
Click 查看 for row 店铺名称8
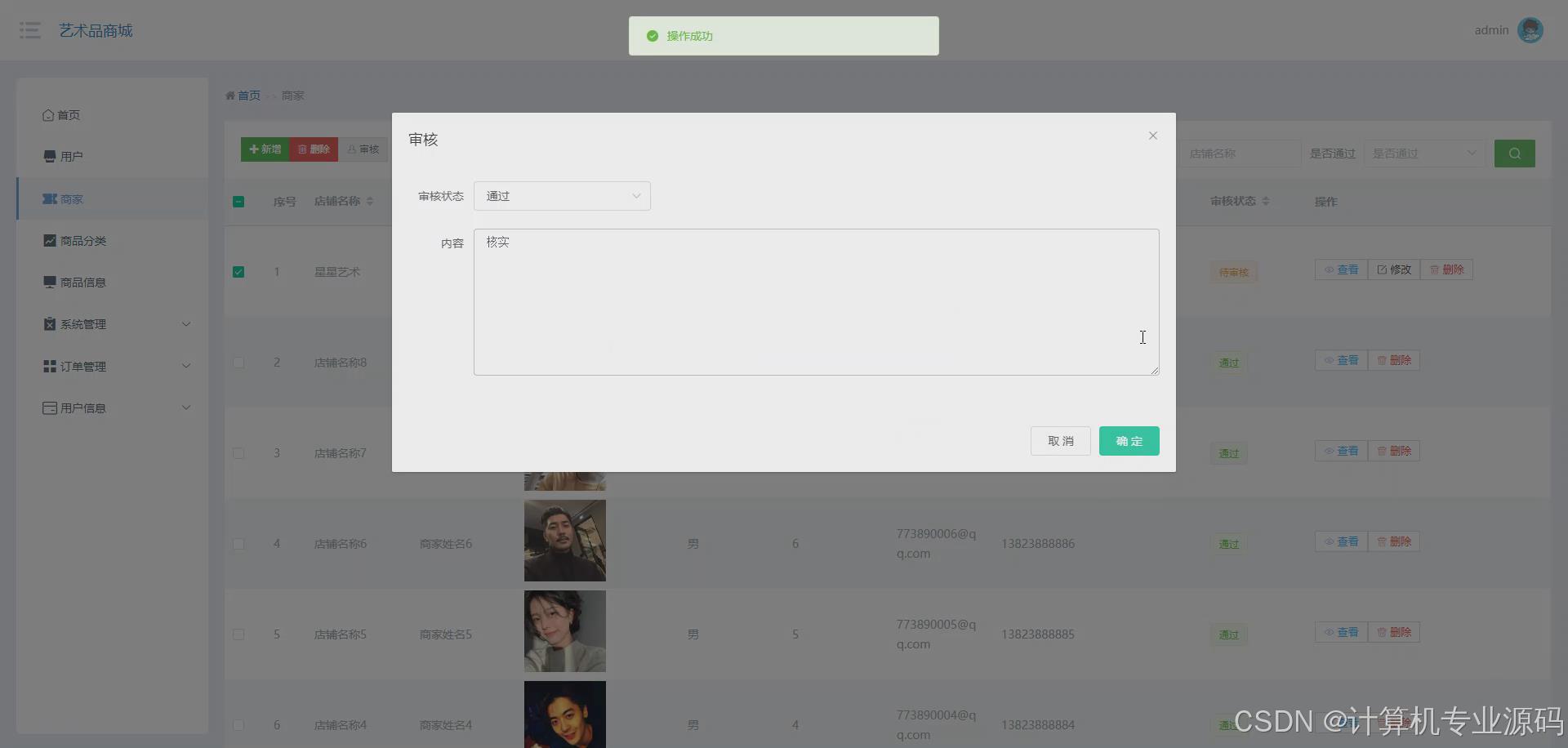(1341, 360)
